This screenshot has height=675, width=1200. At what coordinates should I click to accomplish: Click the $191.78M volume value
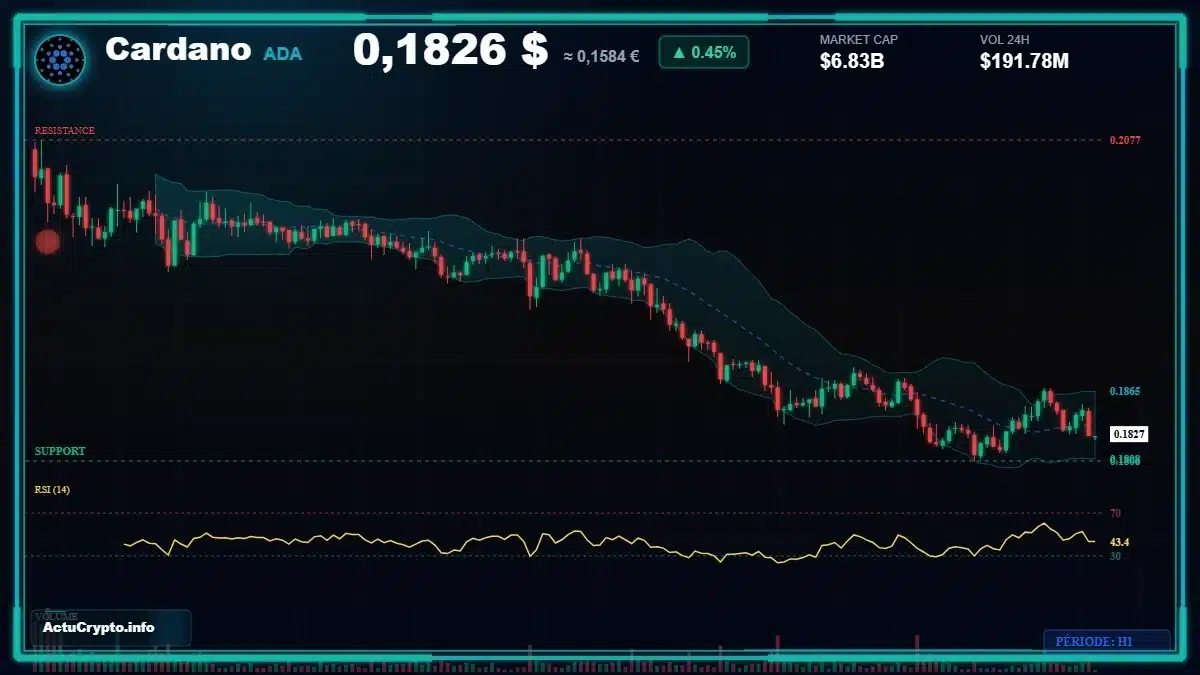coord(1024,61)
